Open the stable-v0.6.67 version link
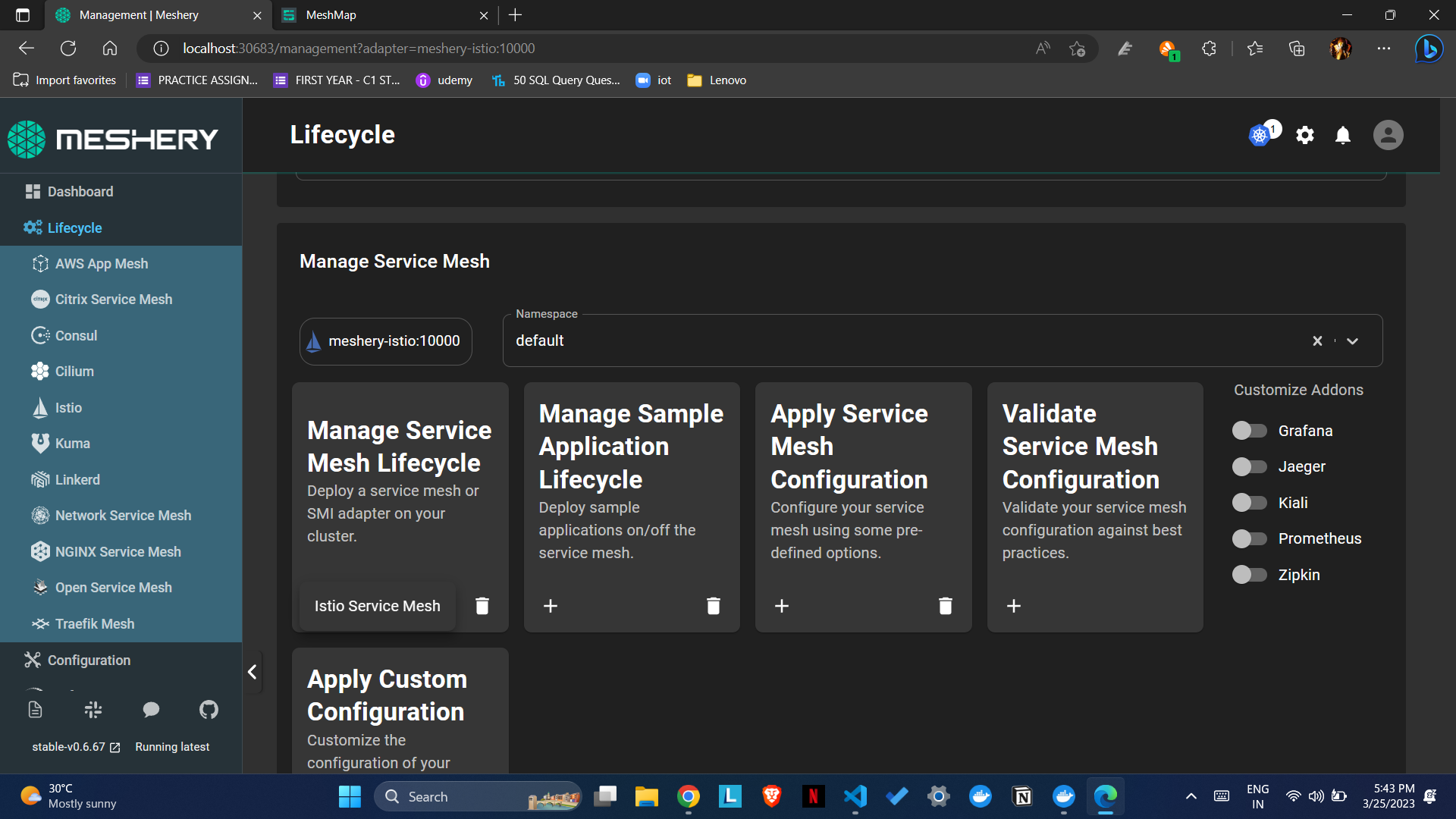1456x819 pixels. coord(68,746)
